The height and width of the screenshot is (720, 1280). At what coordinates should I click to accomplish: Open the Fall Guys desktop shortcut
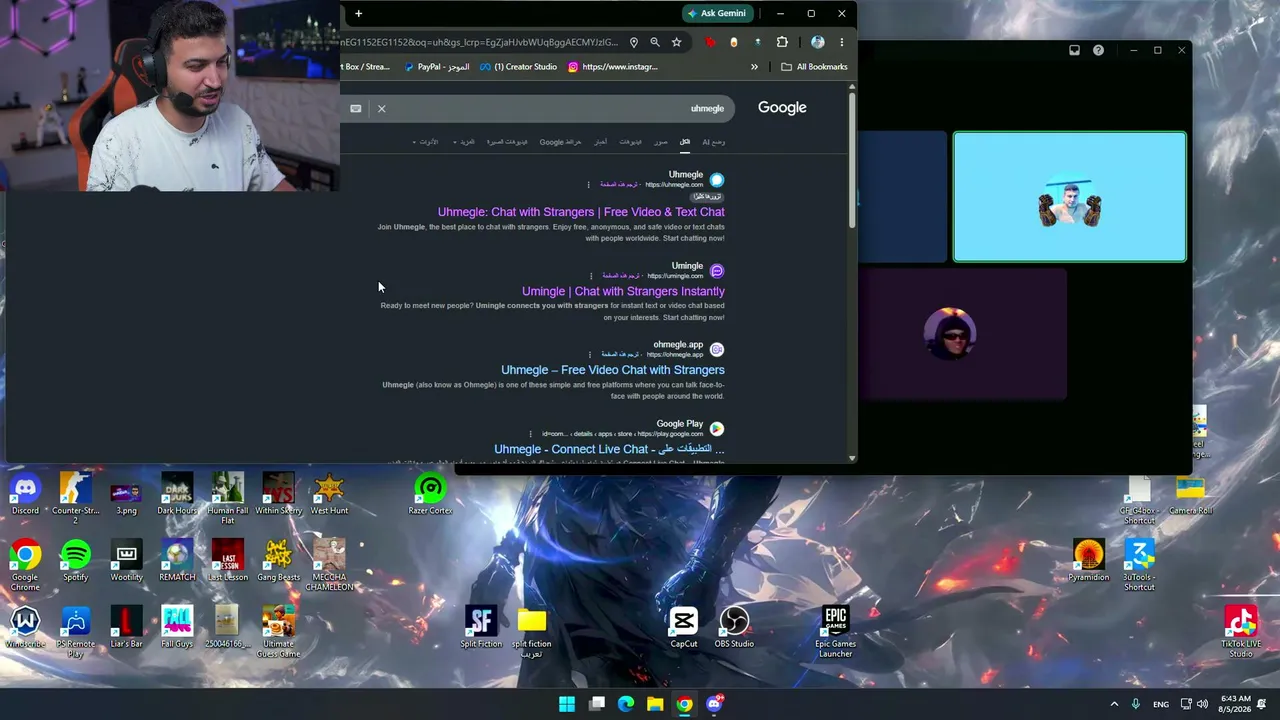pyautogui.click(x=177, y=627)
